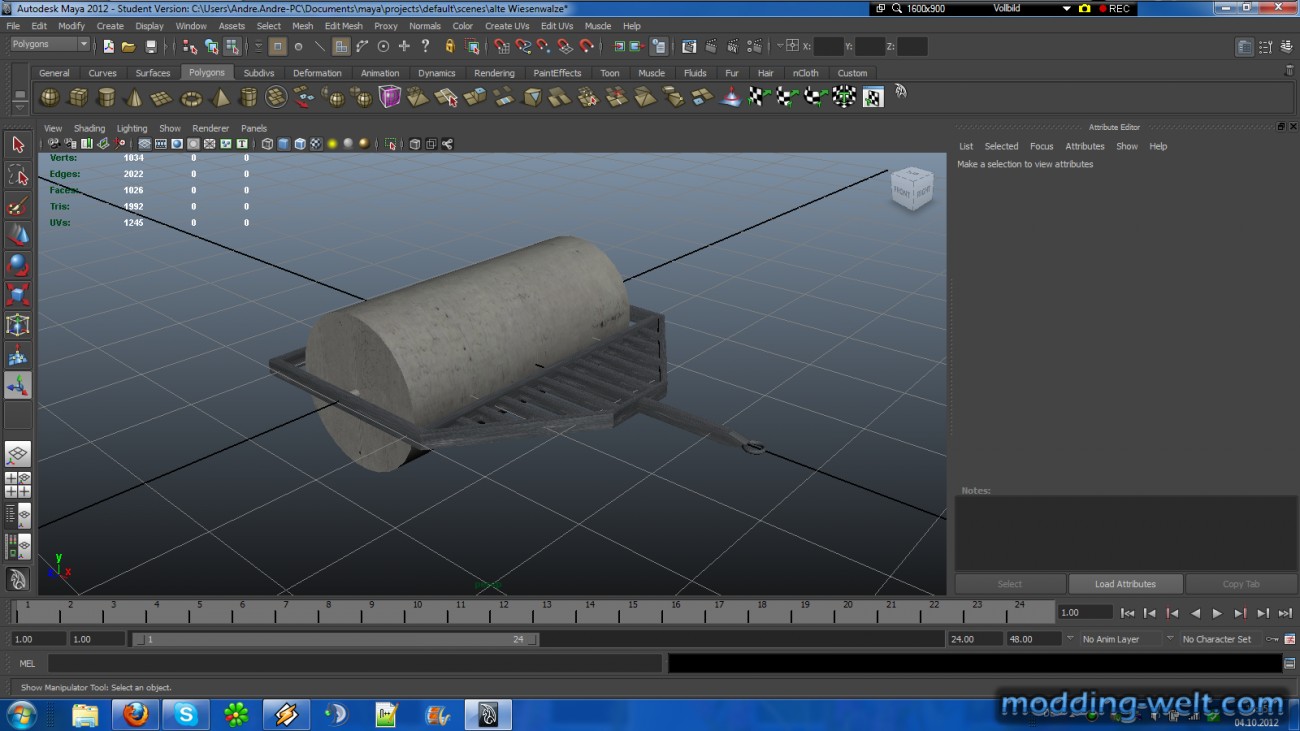Save the current scene icon
Image resolution: width=1300 pixels, height=731 pixels.
tap(151, 46)
